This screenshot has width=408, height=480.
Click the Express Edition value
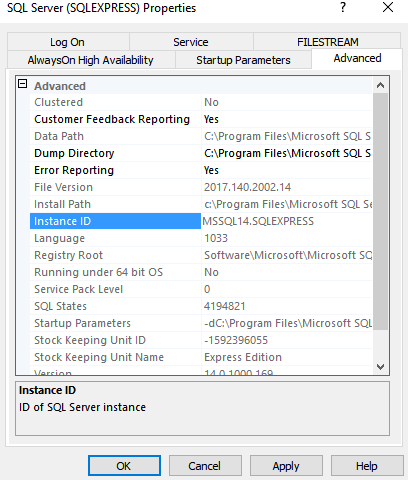coord(243,357)
